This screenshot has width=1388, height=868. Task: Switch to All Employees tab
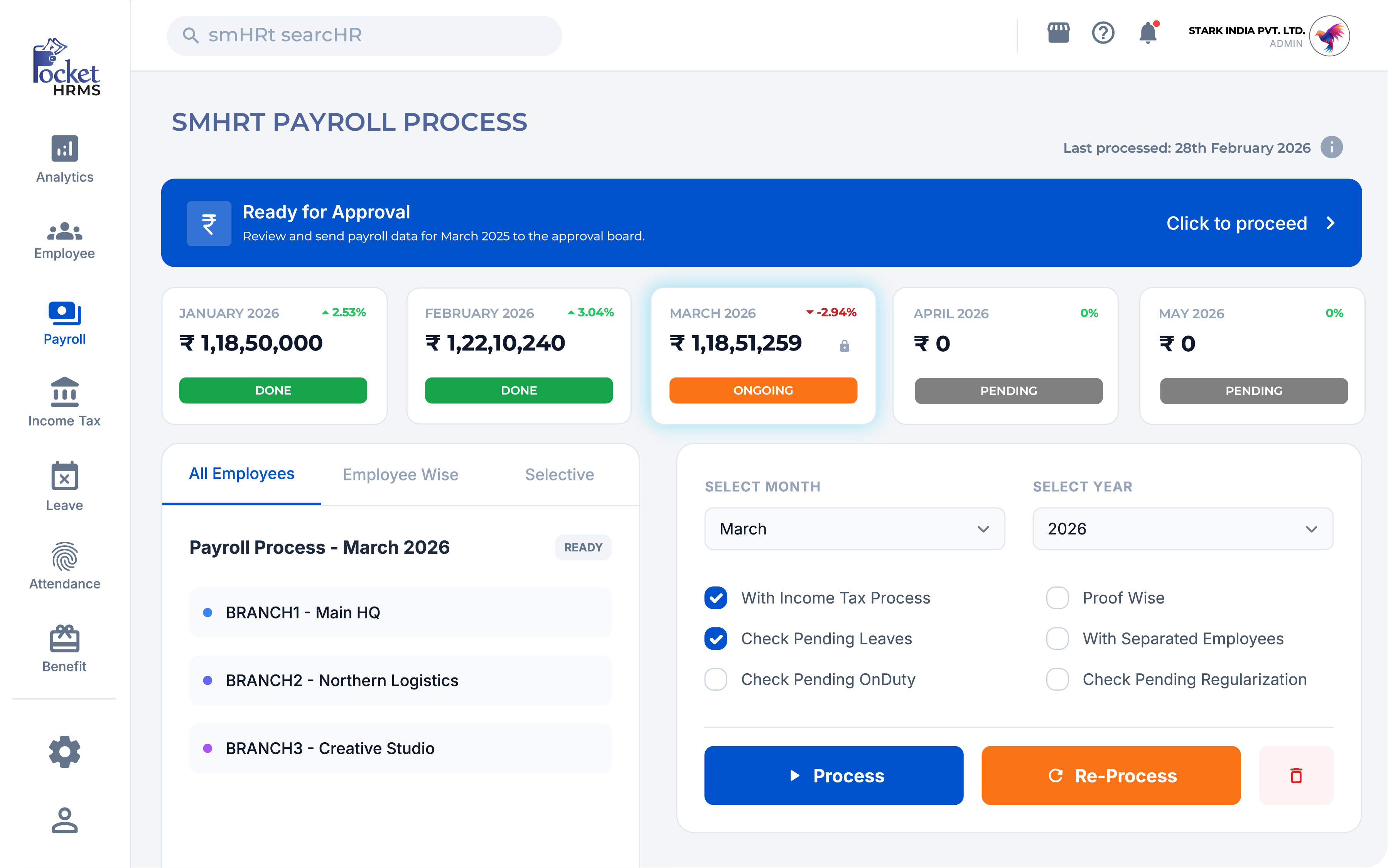click(241, 474)
